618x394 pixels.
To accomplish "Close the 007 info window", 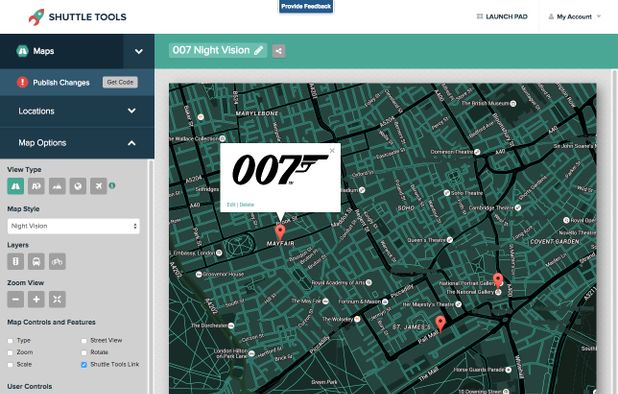I will point(332,151).
